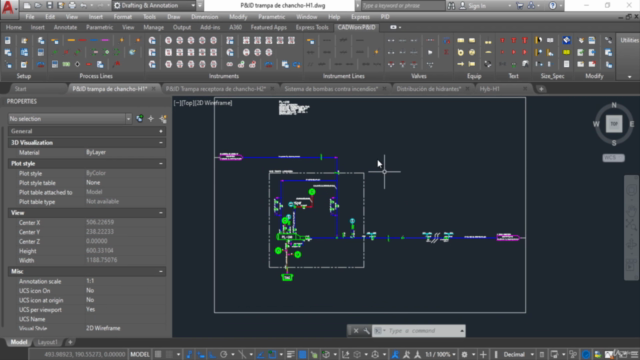
Task: Toggle grid display in status bar
Action: click(158, 354)
